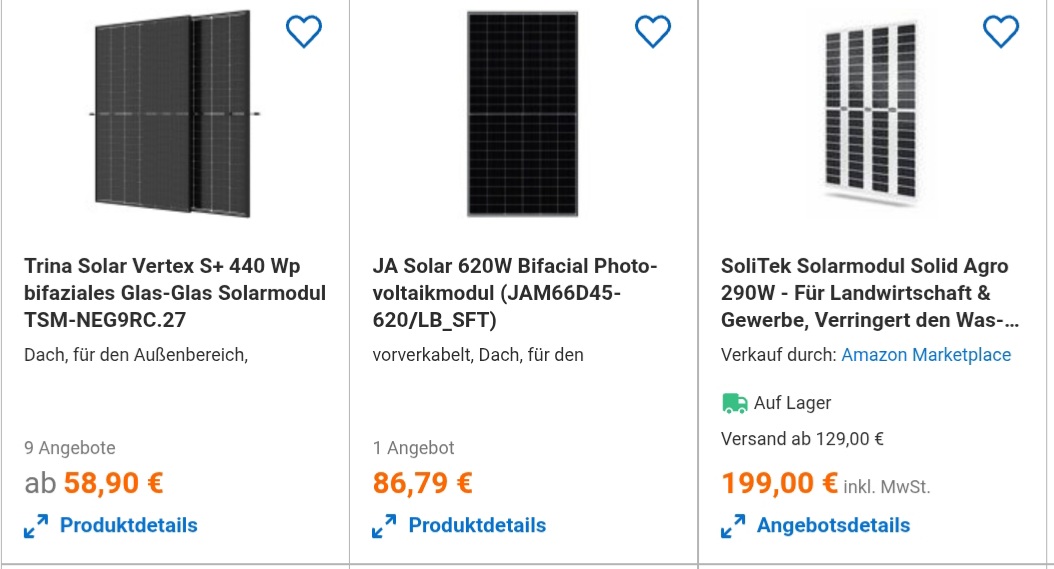
Task: Click expand arrows icon under SoliTek
Action: click(733, 526)
